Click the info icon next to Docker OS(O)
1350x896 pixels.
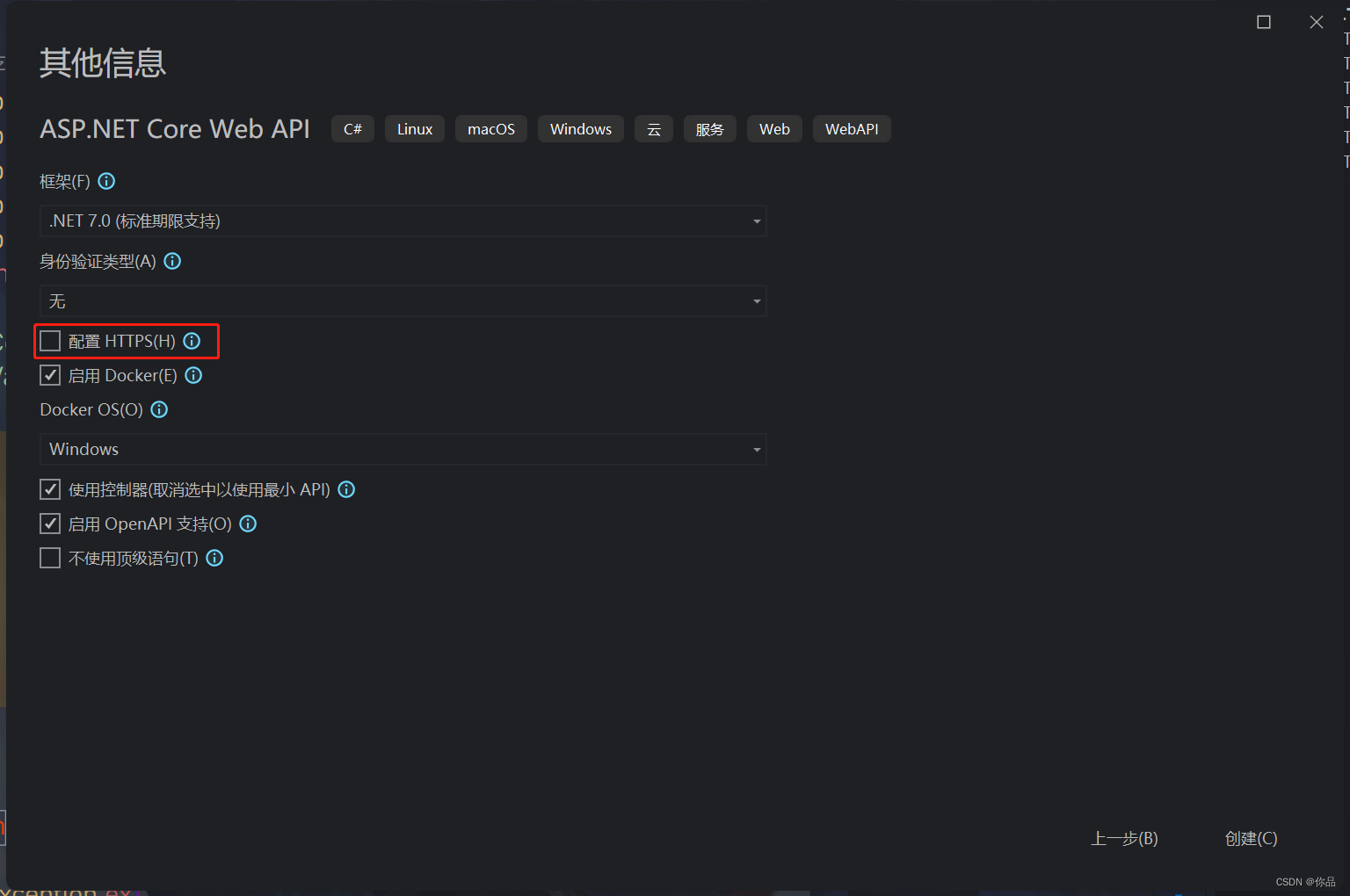pos(159,409)
